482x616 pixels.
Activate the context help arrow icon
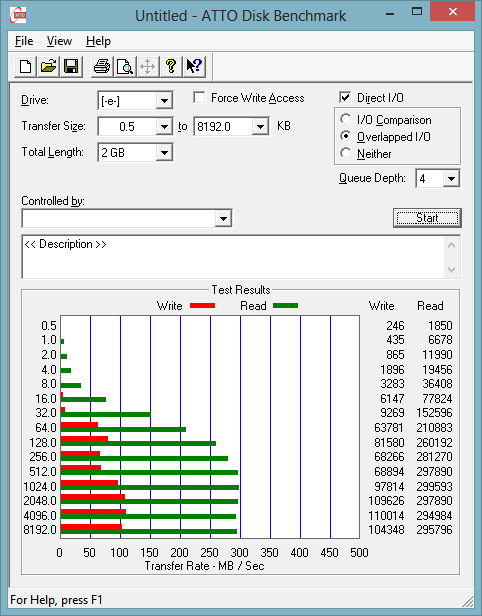(x=194, y=66)
